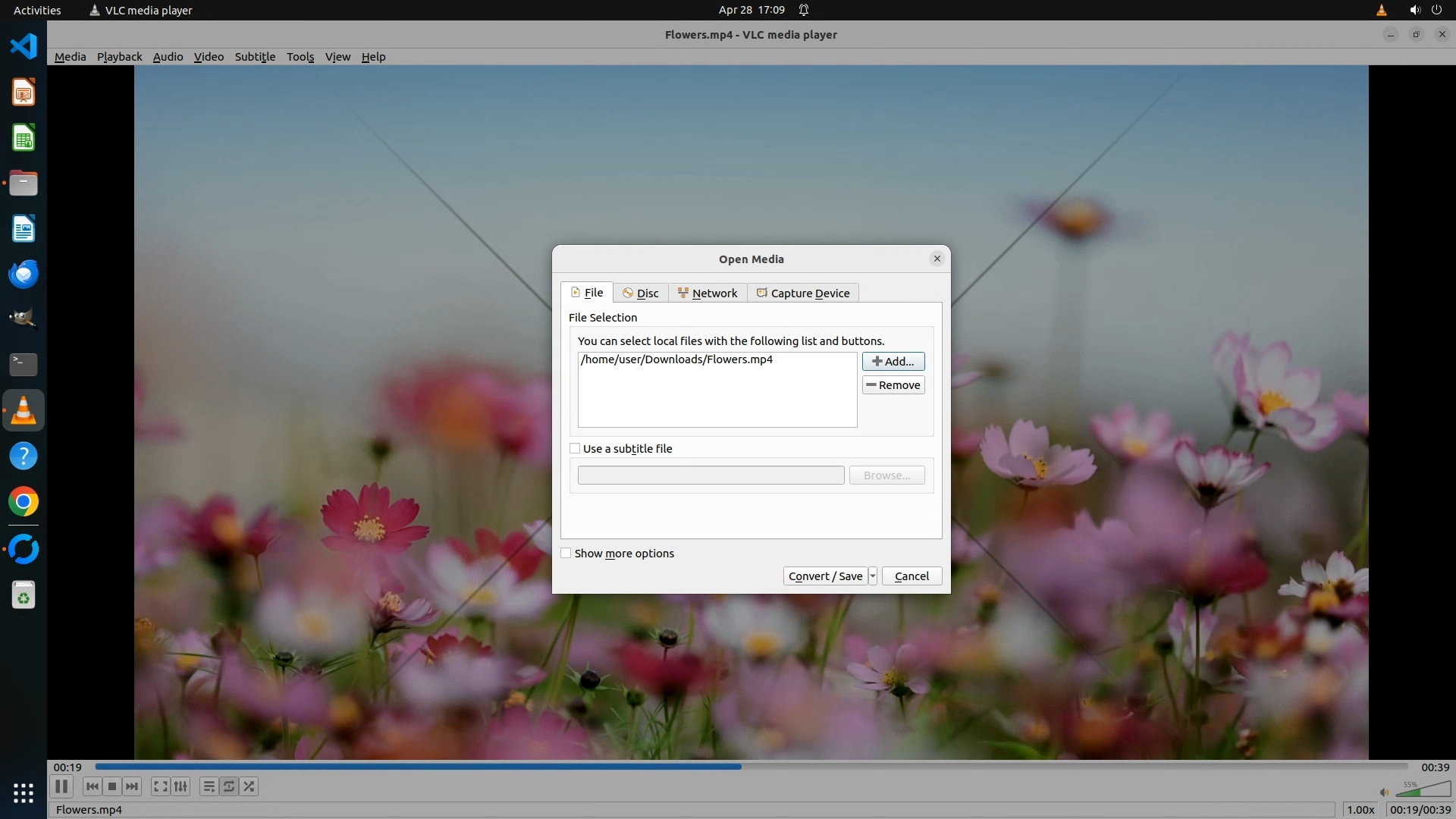This screenshot has width=1456, height=819.
Task: Check 'Show more options' box
Action: 566,554
